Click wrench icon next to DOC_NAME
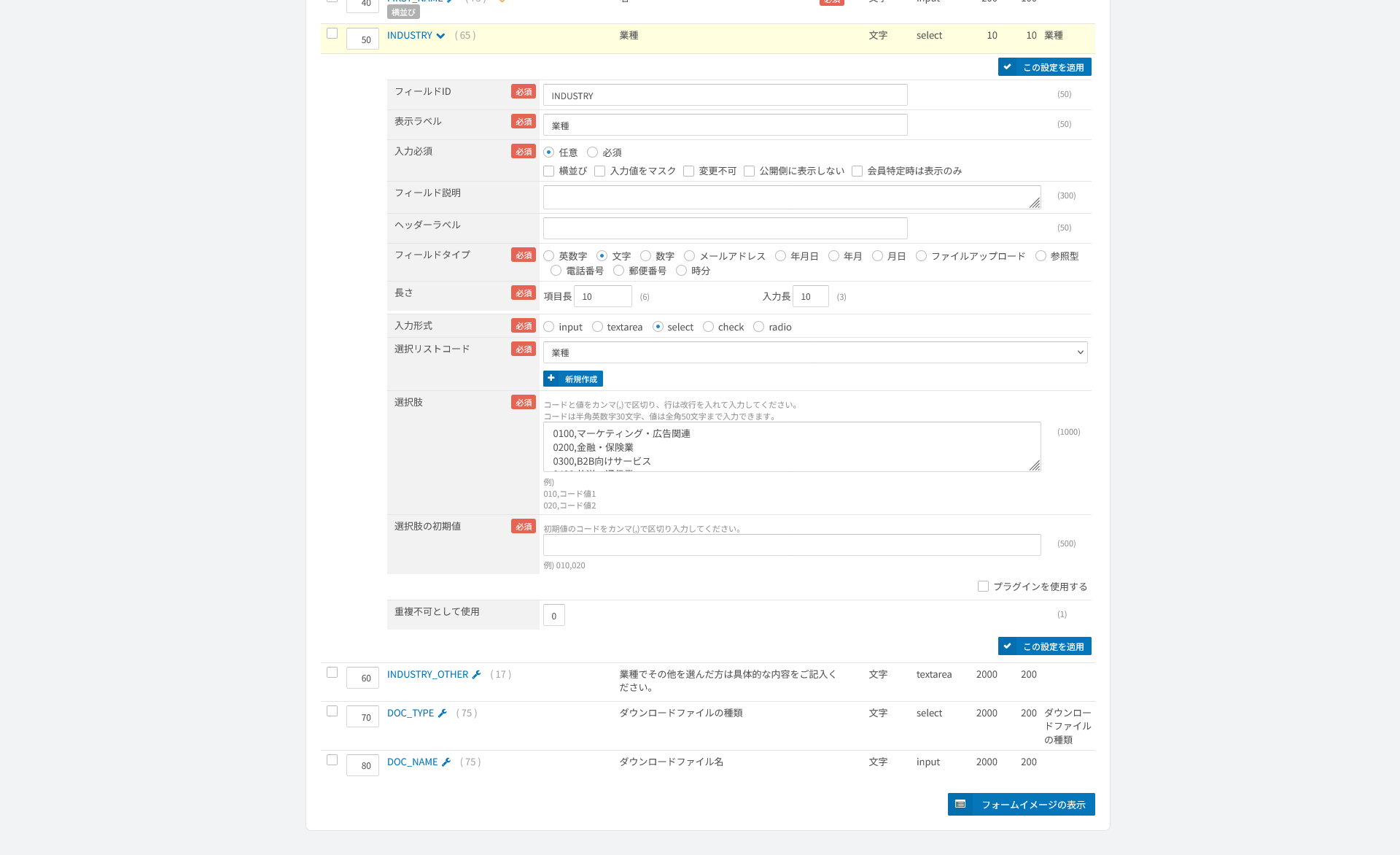Image resolution: width=1400 pixels, height=855 pixels. (446, 762)
